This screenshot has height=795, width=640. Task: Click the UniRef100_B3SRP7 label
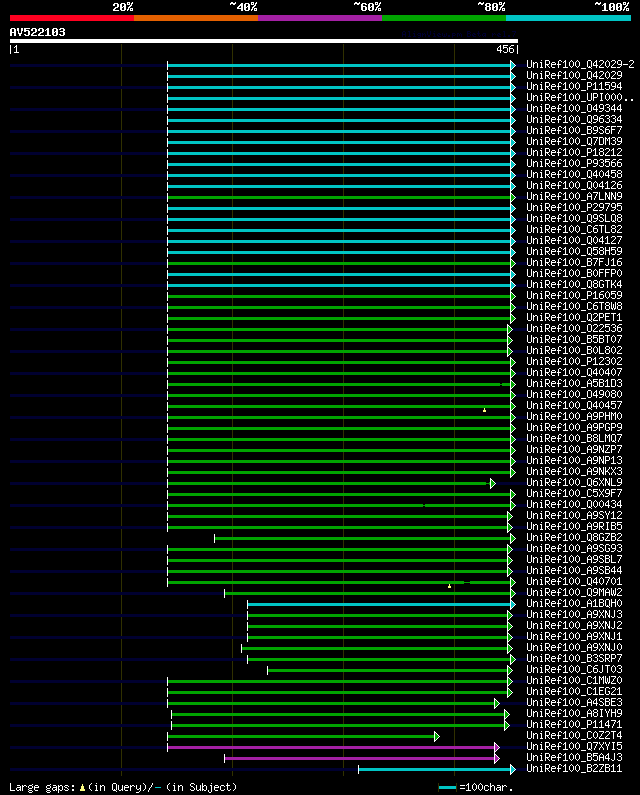(574, 659)
